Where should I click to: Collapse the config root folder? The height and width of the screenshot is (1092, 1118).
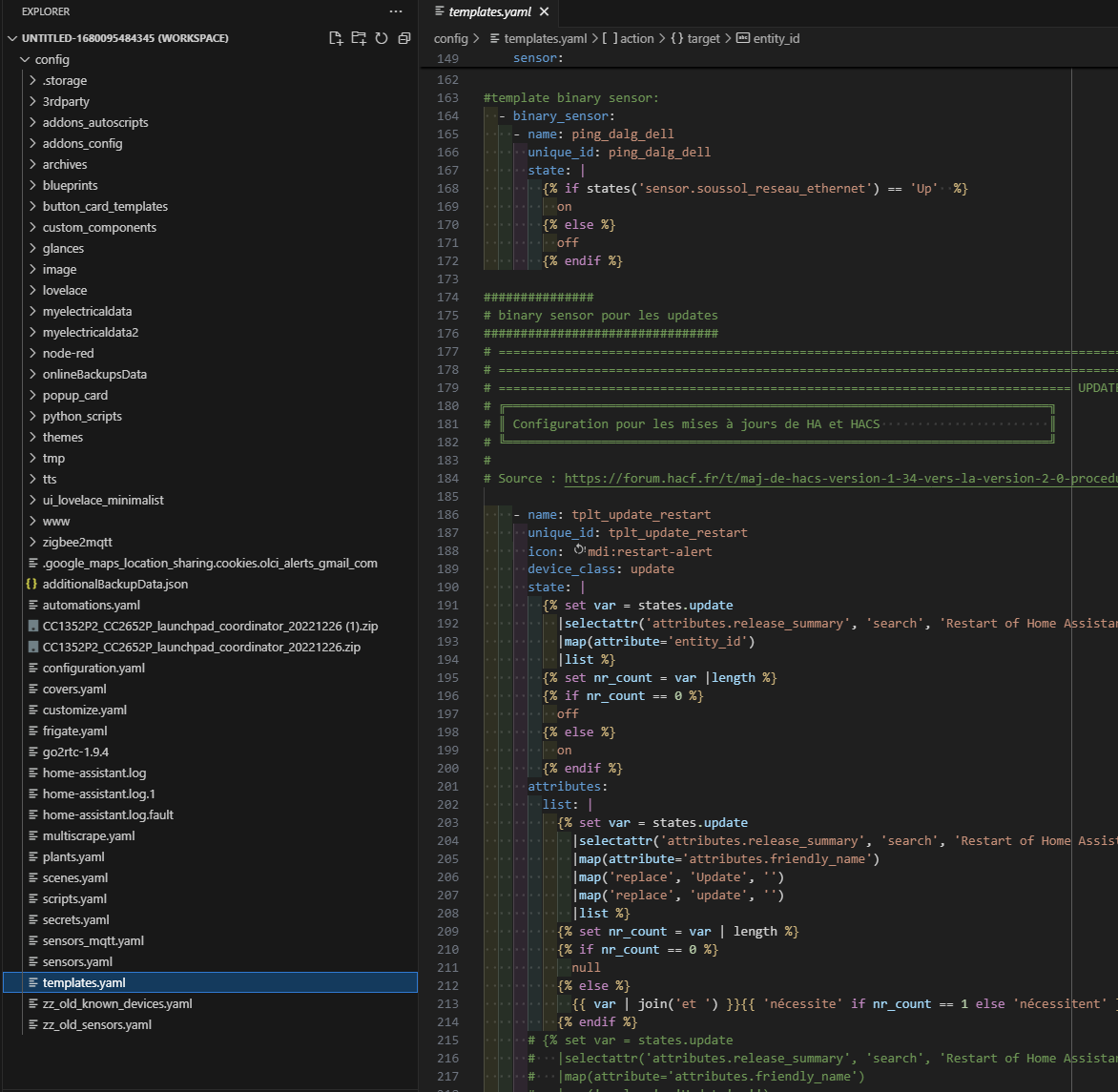25,59
